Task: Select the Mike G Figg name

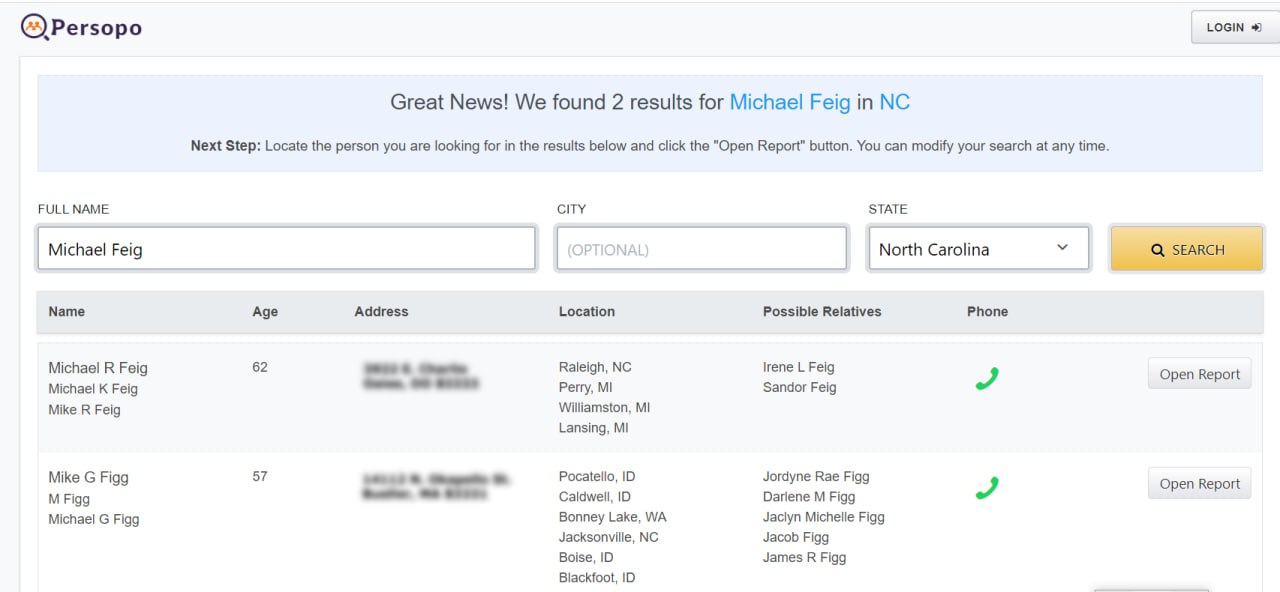Action: point(88,477)
